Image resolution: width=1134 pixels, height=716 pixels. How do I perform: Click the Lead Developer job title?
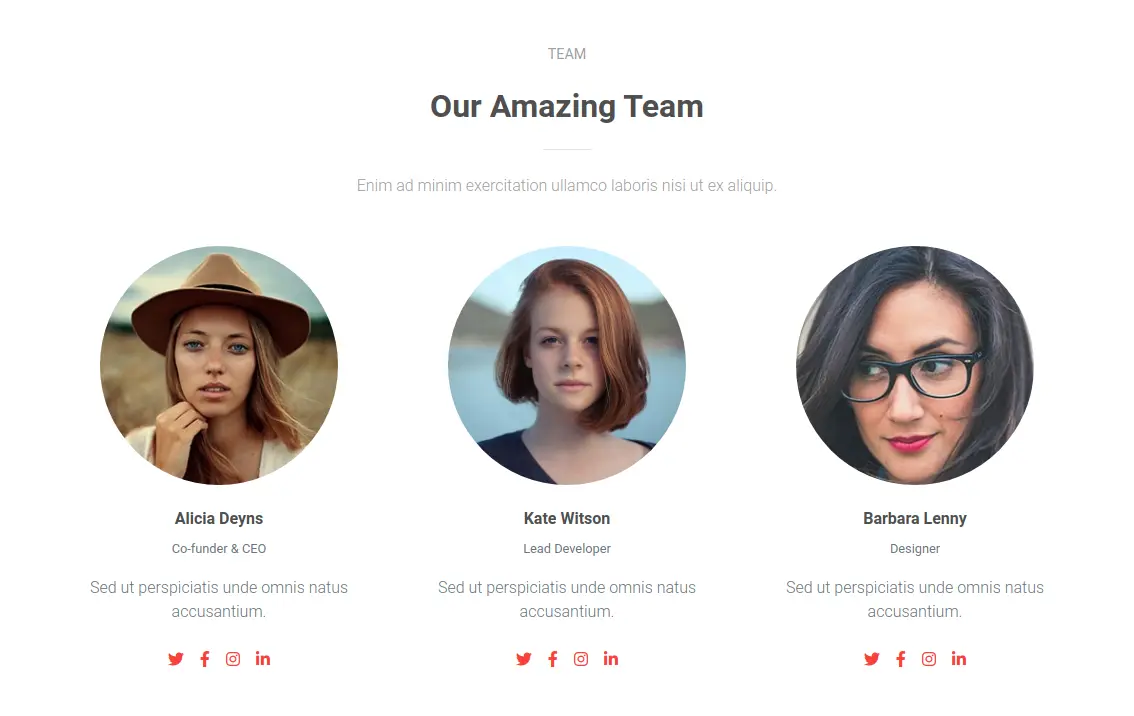[567, 549]
